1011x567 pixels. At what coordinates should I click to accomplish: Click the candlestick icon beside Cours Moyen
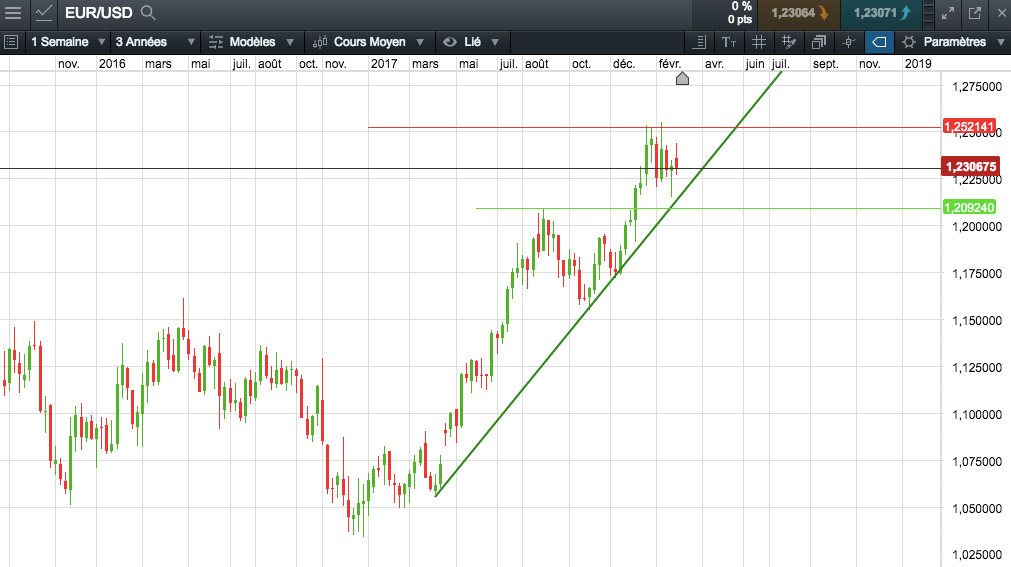(x=320, y=42)
